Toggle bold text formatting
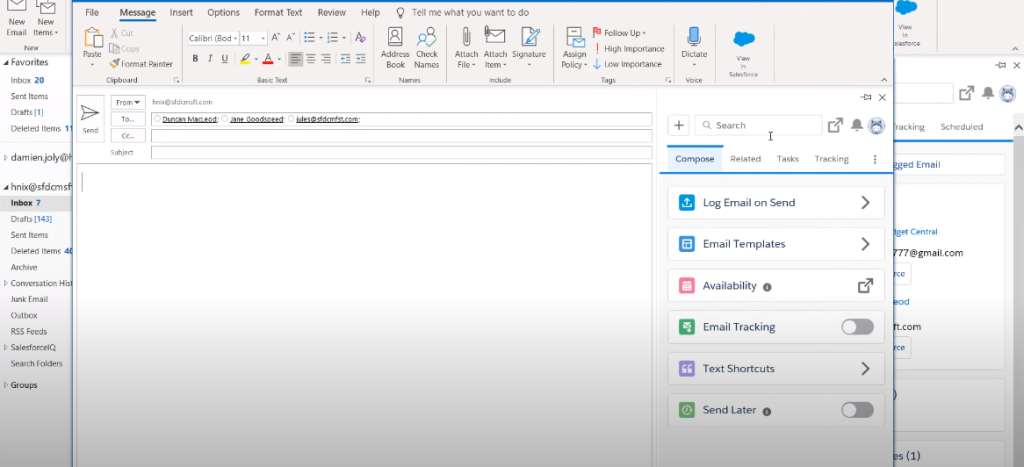Screen dimensions: 1024x467 pos(195,58)
